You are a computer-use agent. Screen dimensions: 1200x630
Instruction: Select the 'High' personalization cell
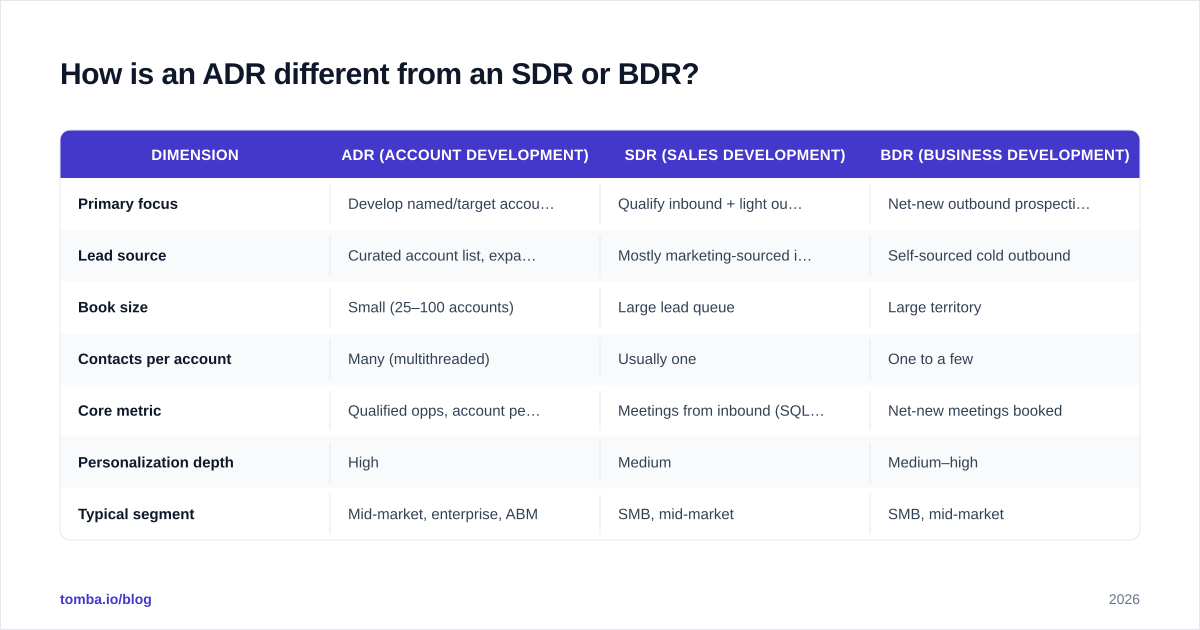(465, 463)
